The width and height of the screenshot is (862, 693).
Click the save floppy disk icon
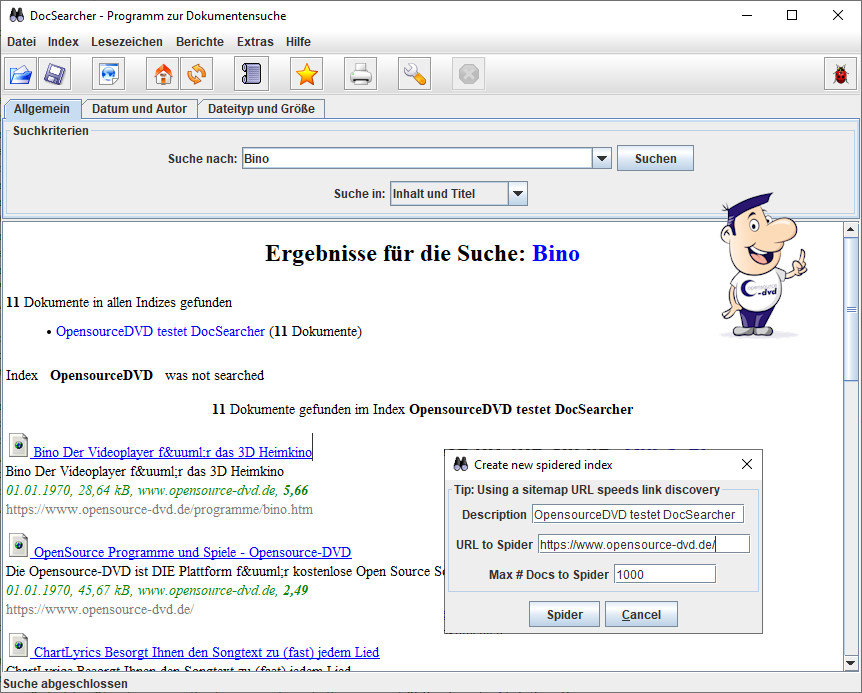[54, 74]
